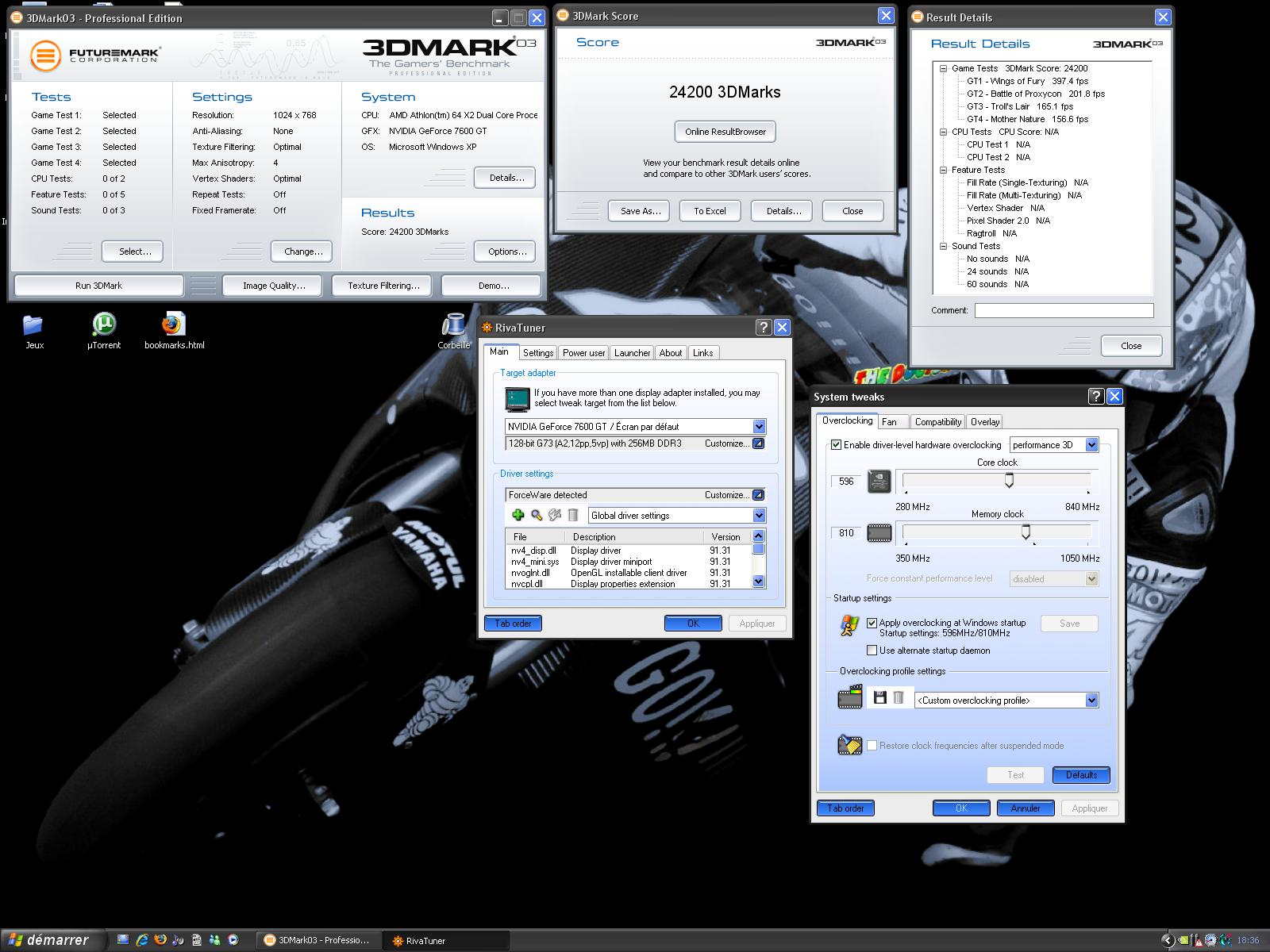Click the overclocking profile memory chip icon

850,698
